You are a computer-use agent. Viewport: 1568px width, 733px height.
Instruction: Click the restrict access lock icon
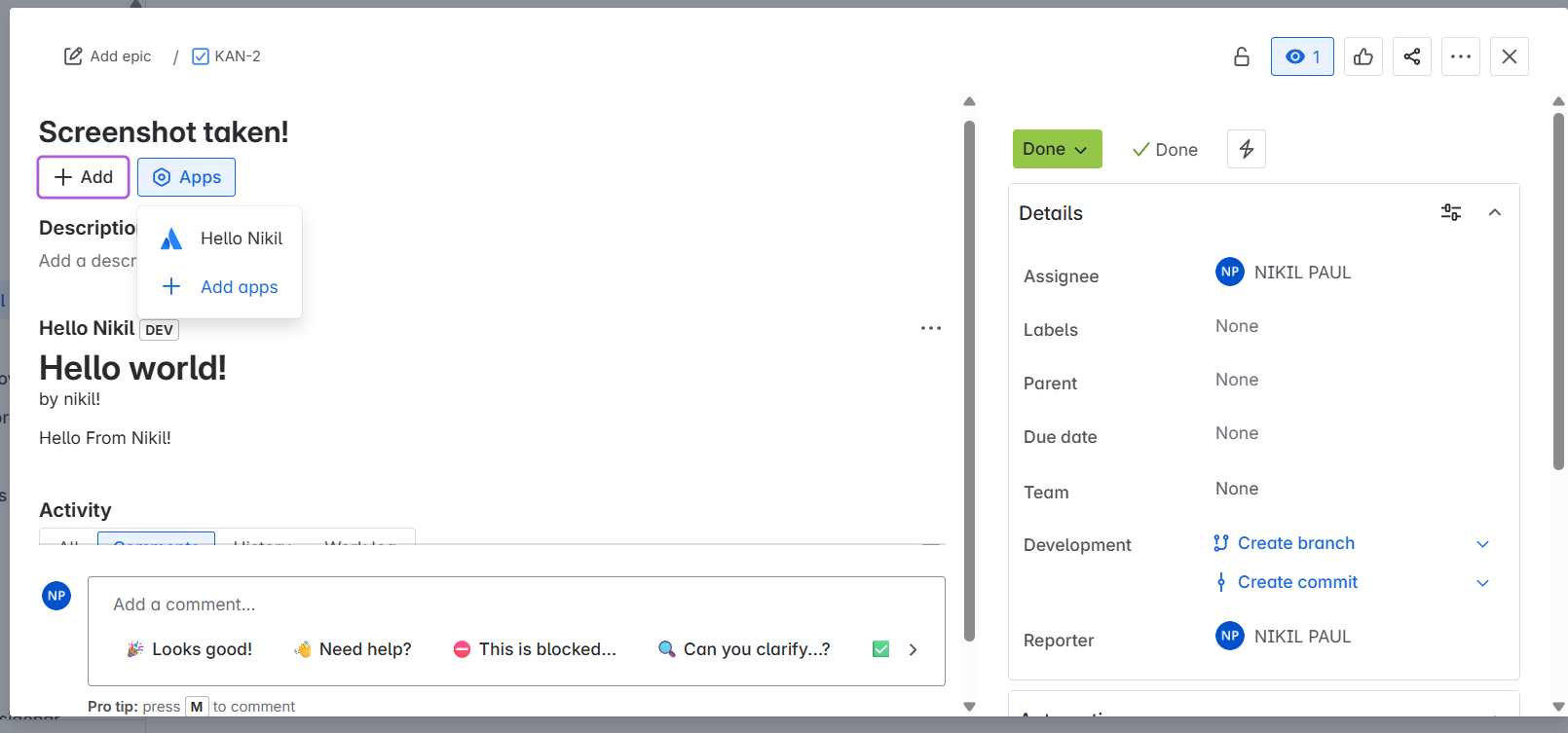pyautogui.click(x=1241, y=56)
